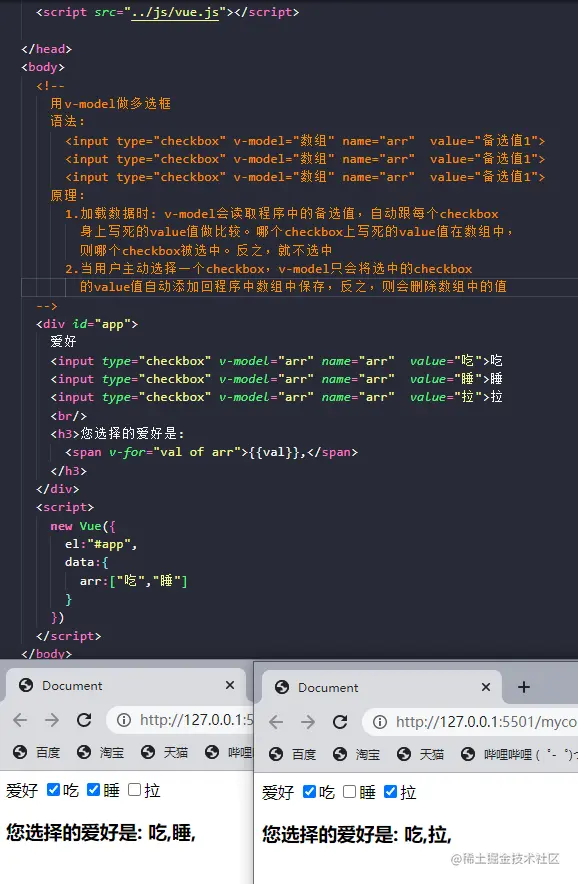Screen dimensions: 578x884
Task: Click comment line 用v-model做多选框
Action: 111,103
